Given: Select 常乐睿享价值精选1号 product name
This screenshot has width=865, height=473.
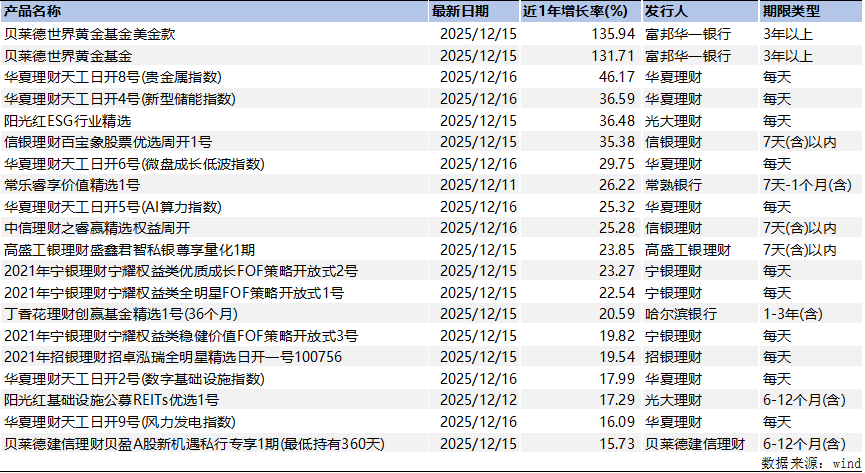Looking at the screenshot, I should point(72,185).
